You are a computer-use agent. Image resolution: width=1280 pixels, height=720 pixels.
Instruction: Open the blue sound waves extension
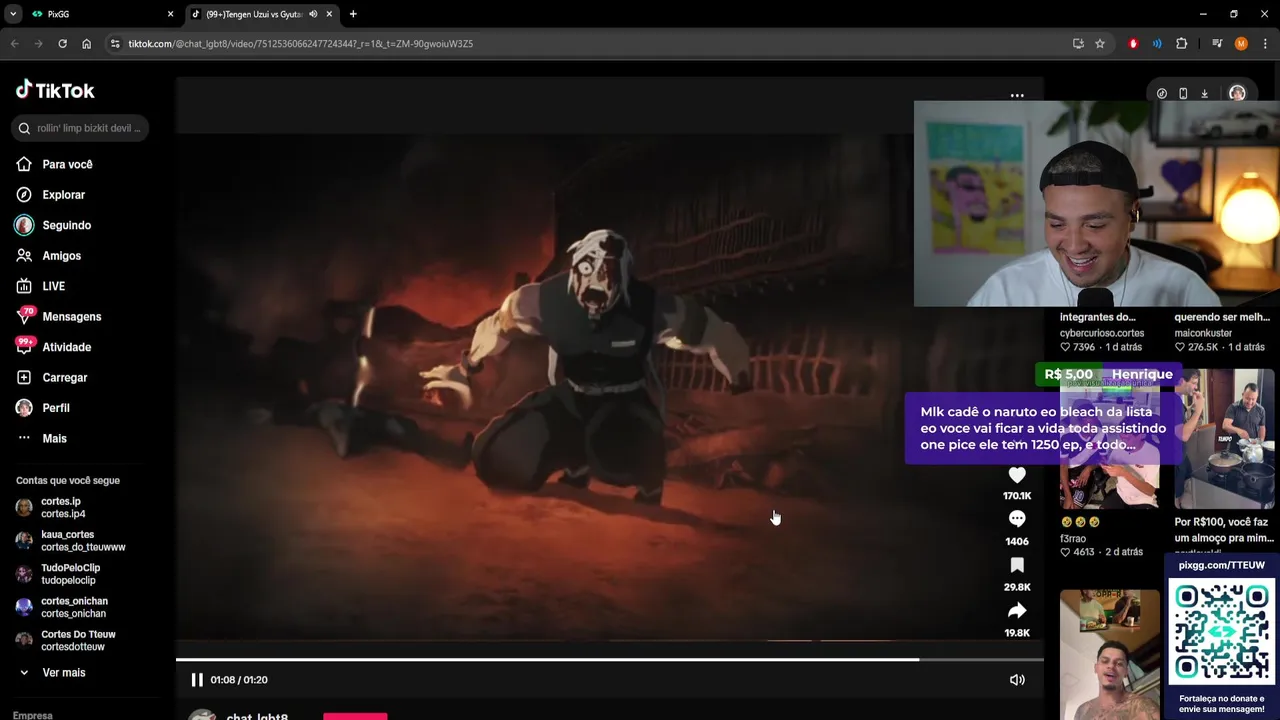1157,44
